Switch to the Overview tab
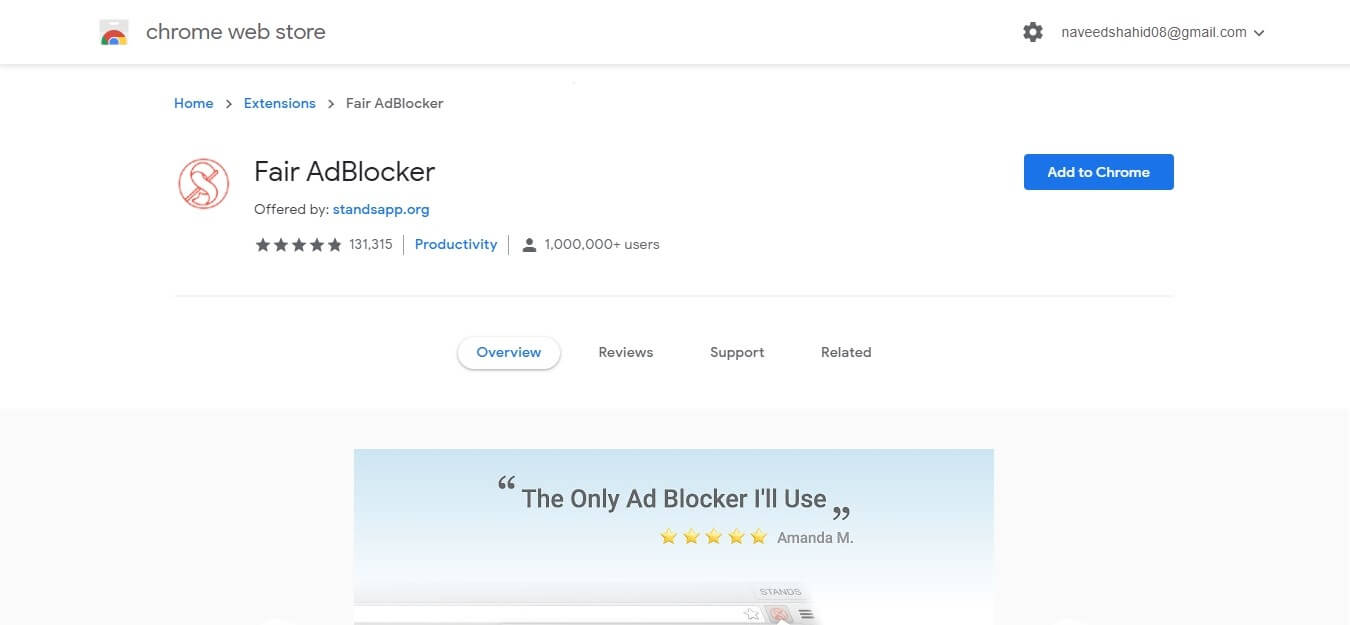 coord(509,352)
